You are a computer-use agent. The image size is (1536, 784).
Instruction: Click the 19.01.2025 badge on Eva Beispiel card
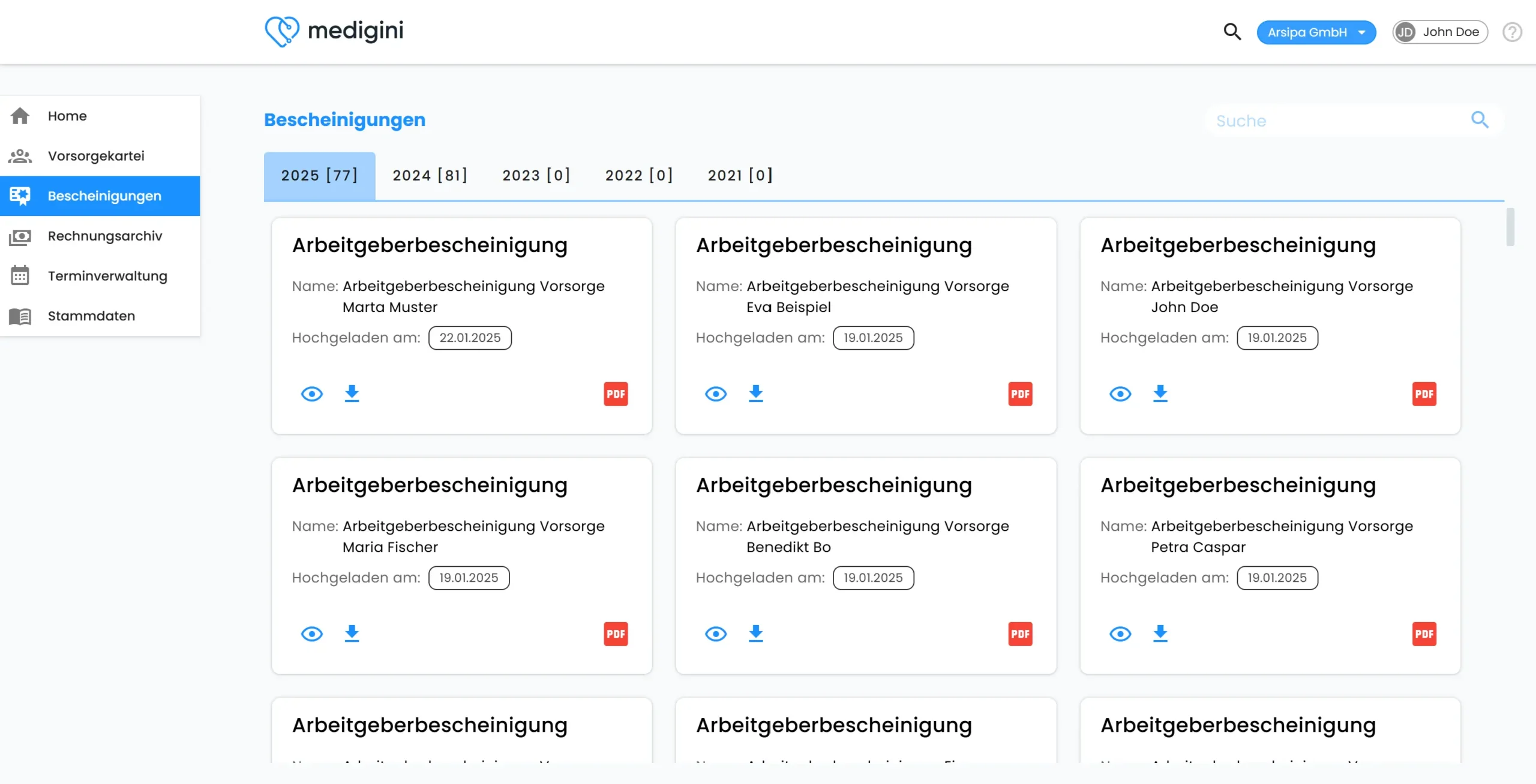click(x=873, y=338)
